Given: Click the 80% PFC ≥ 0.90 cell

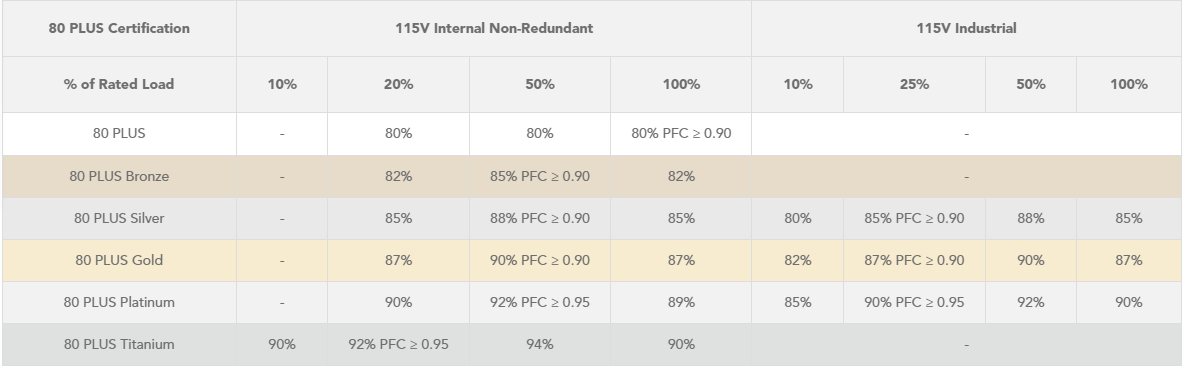Looking at the screenshot, I should [681, 134].
